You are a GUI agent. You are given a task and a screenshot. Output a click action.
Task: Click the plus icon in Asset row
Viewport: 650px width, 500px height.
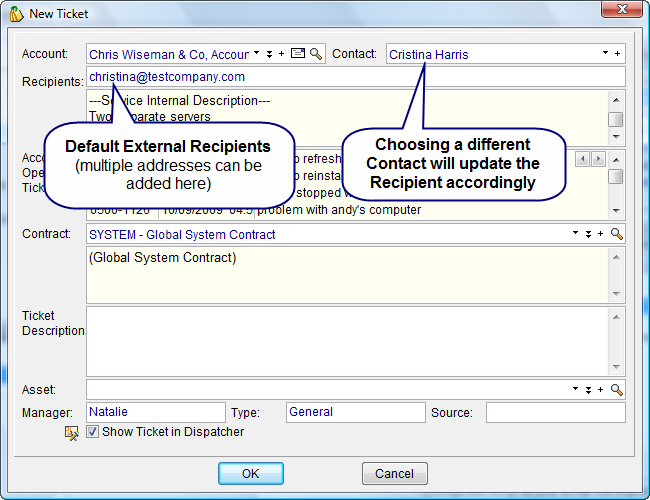(600, 390)
